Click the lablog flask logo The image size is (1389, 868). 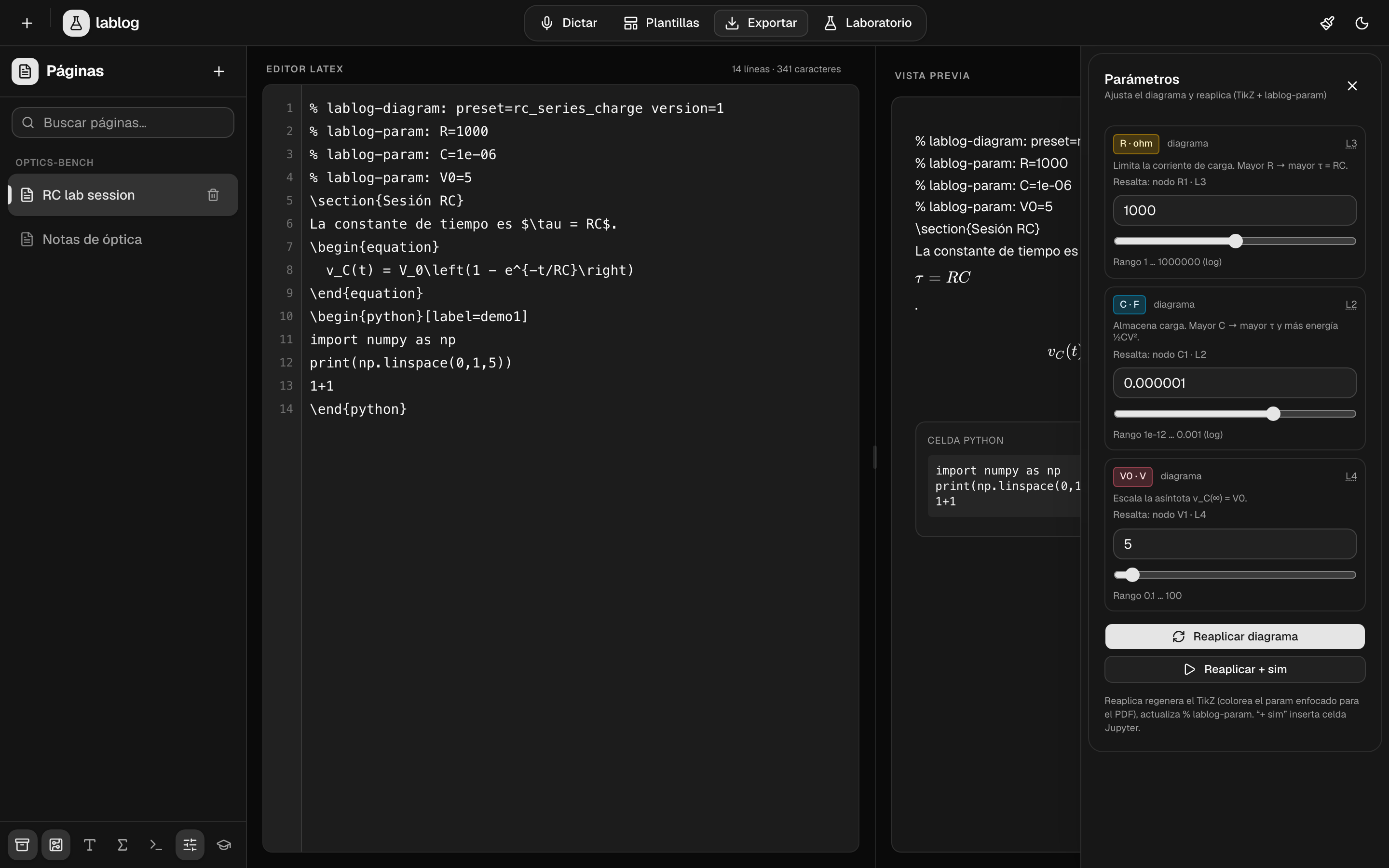[x=76, y=23]
